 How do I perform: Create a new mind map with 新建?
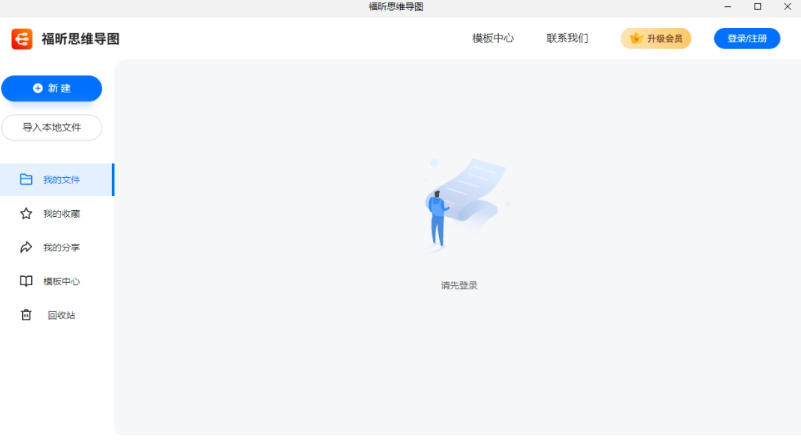52,88
